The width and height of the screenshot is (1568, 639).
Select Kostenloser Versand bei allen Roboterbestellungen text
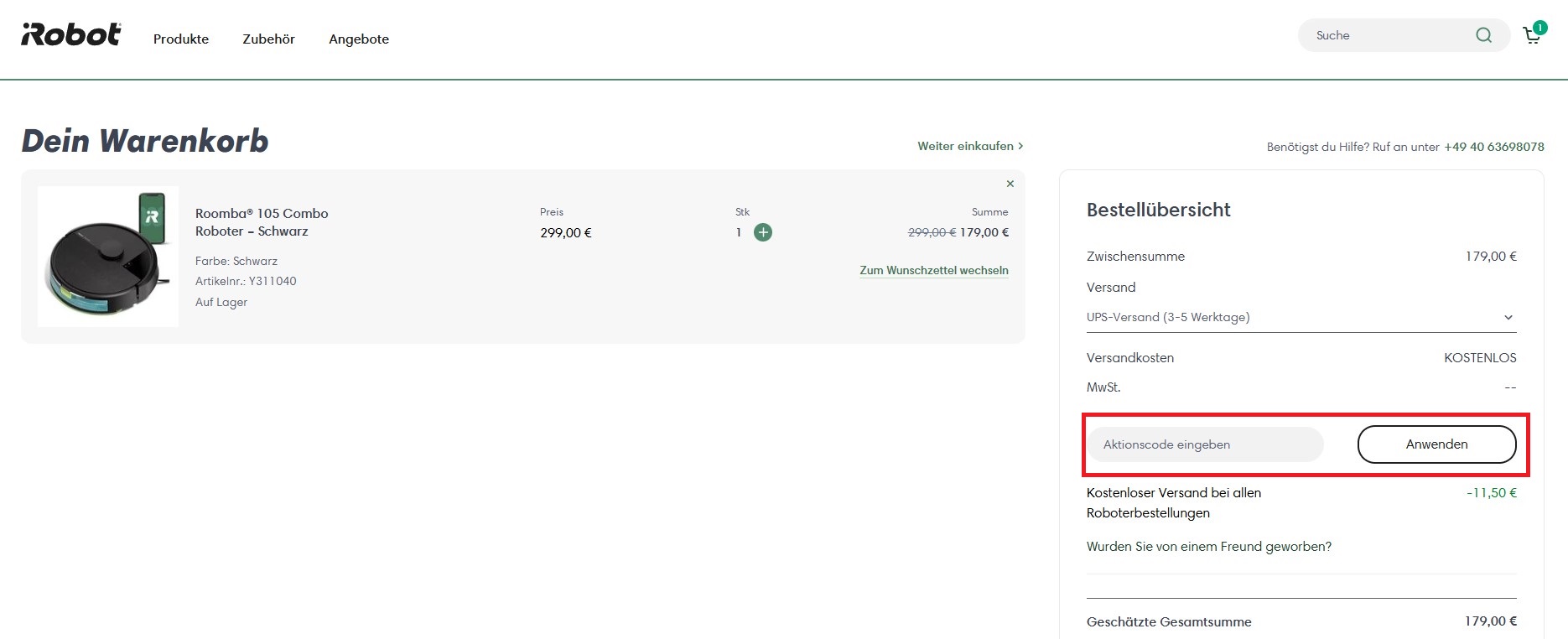click(1174, 503)
